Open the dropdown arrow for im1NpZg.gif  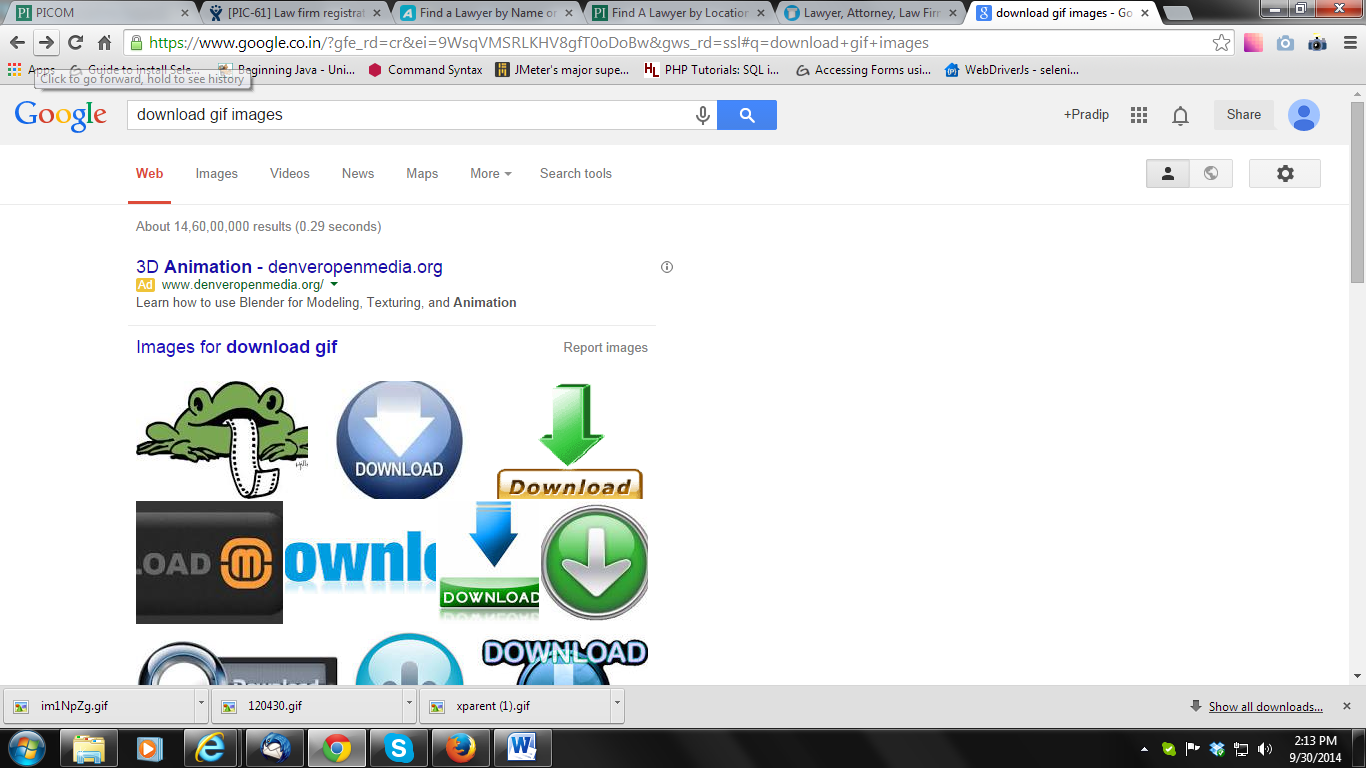[201, 704]
